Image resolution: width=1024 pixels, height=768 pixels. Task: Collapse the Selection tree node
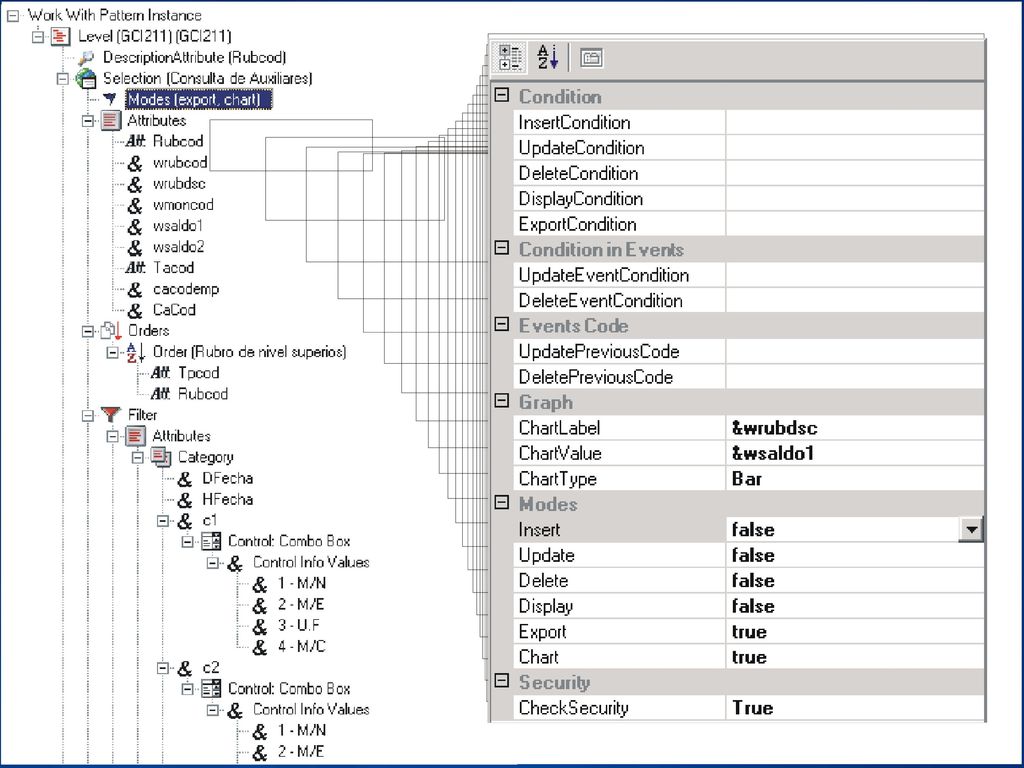pyautogui.click(x=63, y=78)
